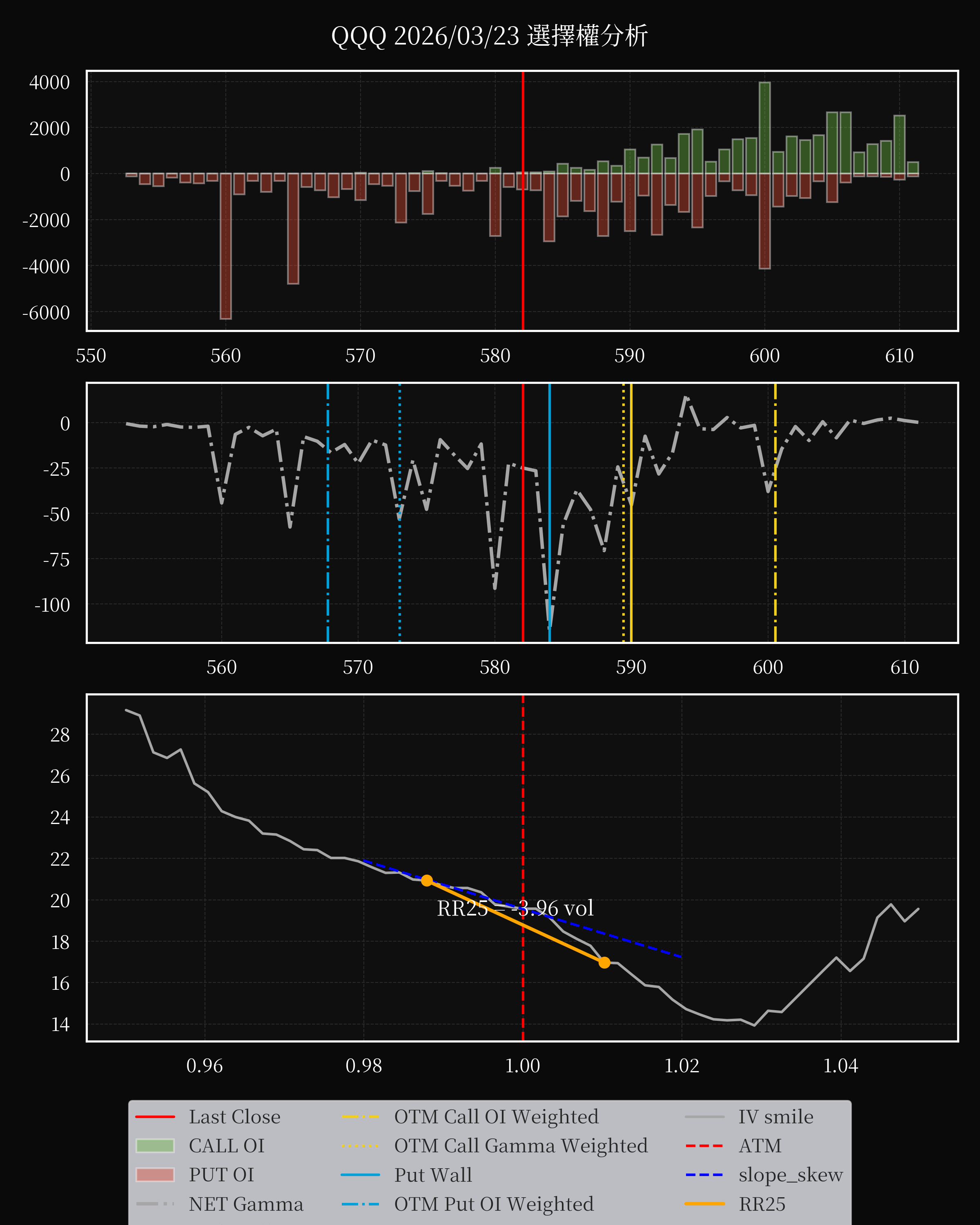Click the green CALL OI legend patch

pos(155,1146)
